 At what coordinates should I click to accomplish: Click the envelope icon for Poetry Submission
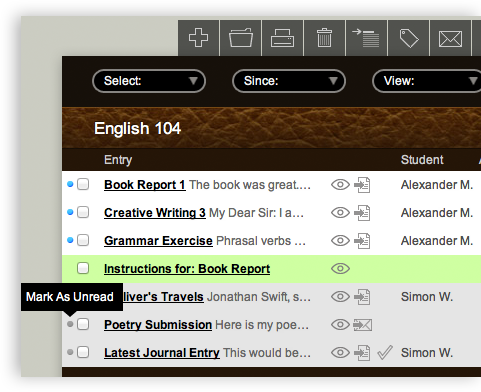click(363, 325)
